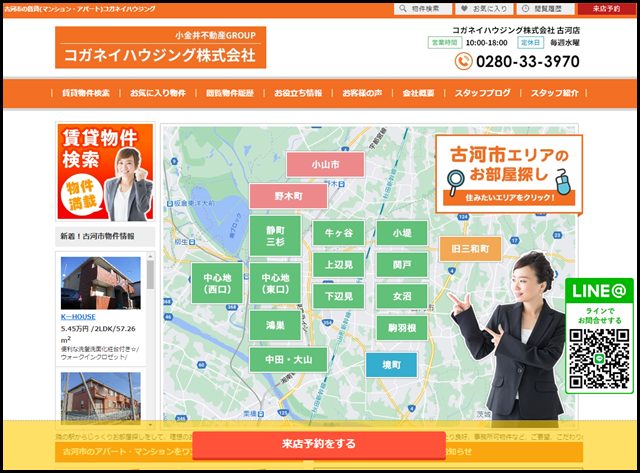Select the 静町 三杉 area button

tap(275, 236)
